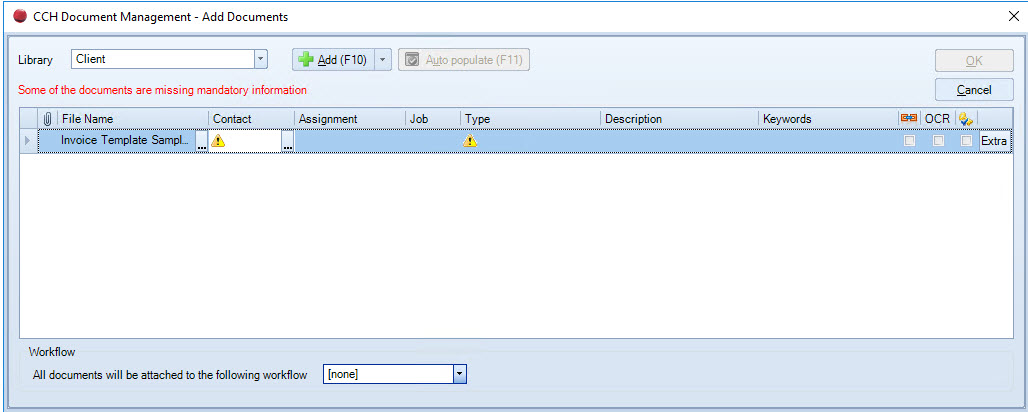Tick the keys column checkbox in the row
This screenshot has width=1028, height=412.
click(x=966, y=140)
